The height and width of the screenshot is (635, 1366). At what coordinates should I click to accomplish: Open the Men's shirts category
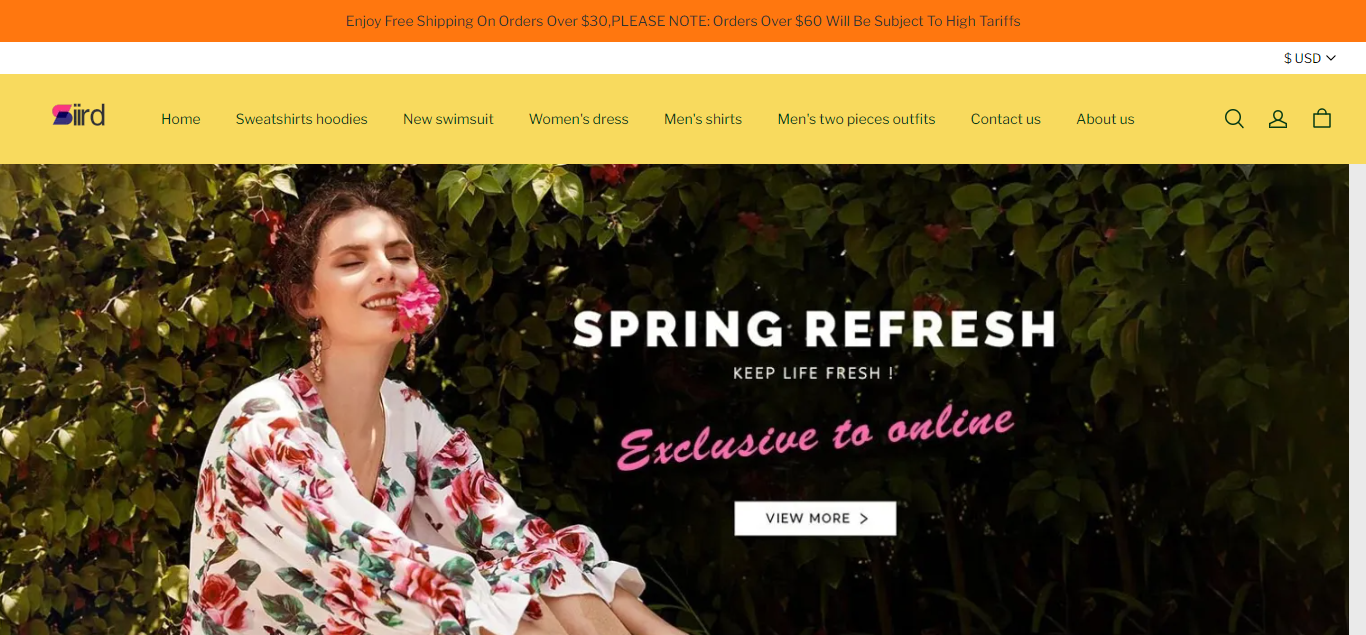(703, 119)
